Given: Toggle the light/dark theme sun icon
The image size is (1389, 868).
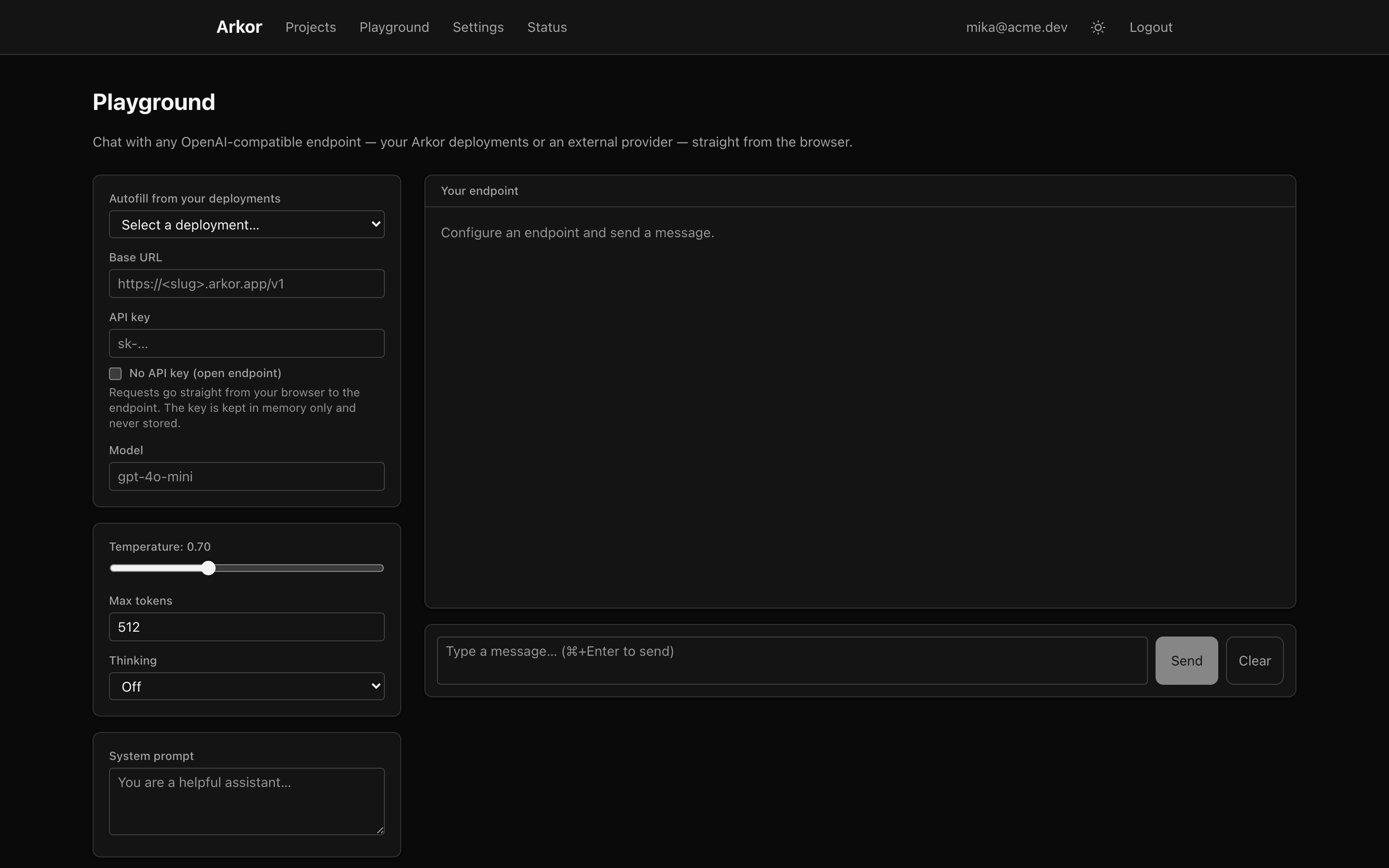Looking at the screenshot, I should [1097, 27].
